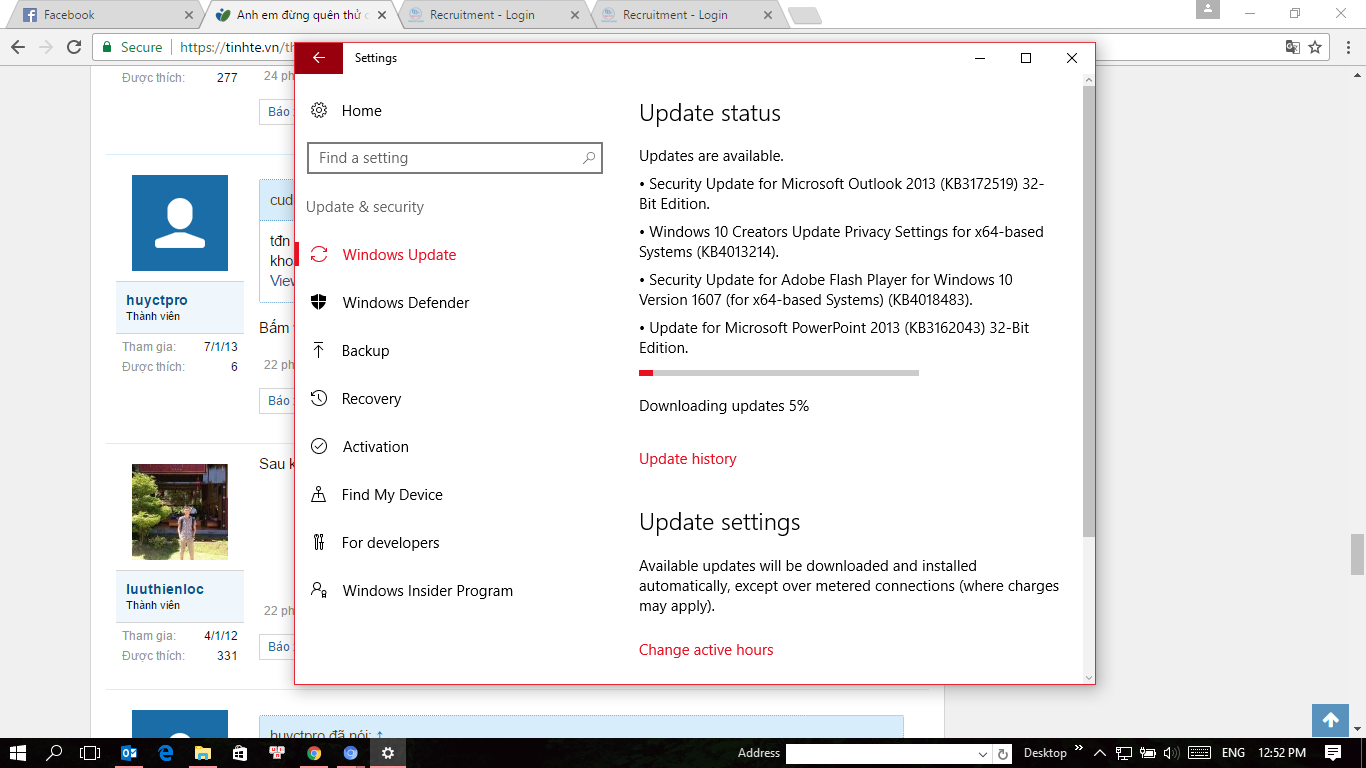Open Windows Store from taskbar
Viewport: 1366px width, 768px height.
click(240, 753)
